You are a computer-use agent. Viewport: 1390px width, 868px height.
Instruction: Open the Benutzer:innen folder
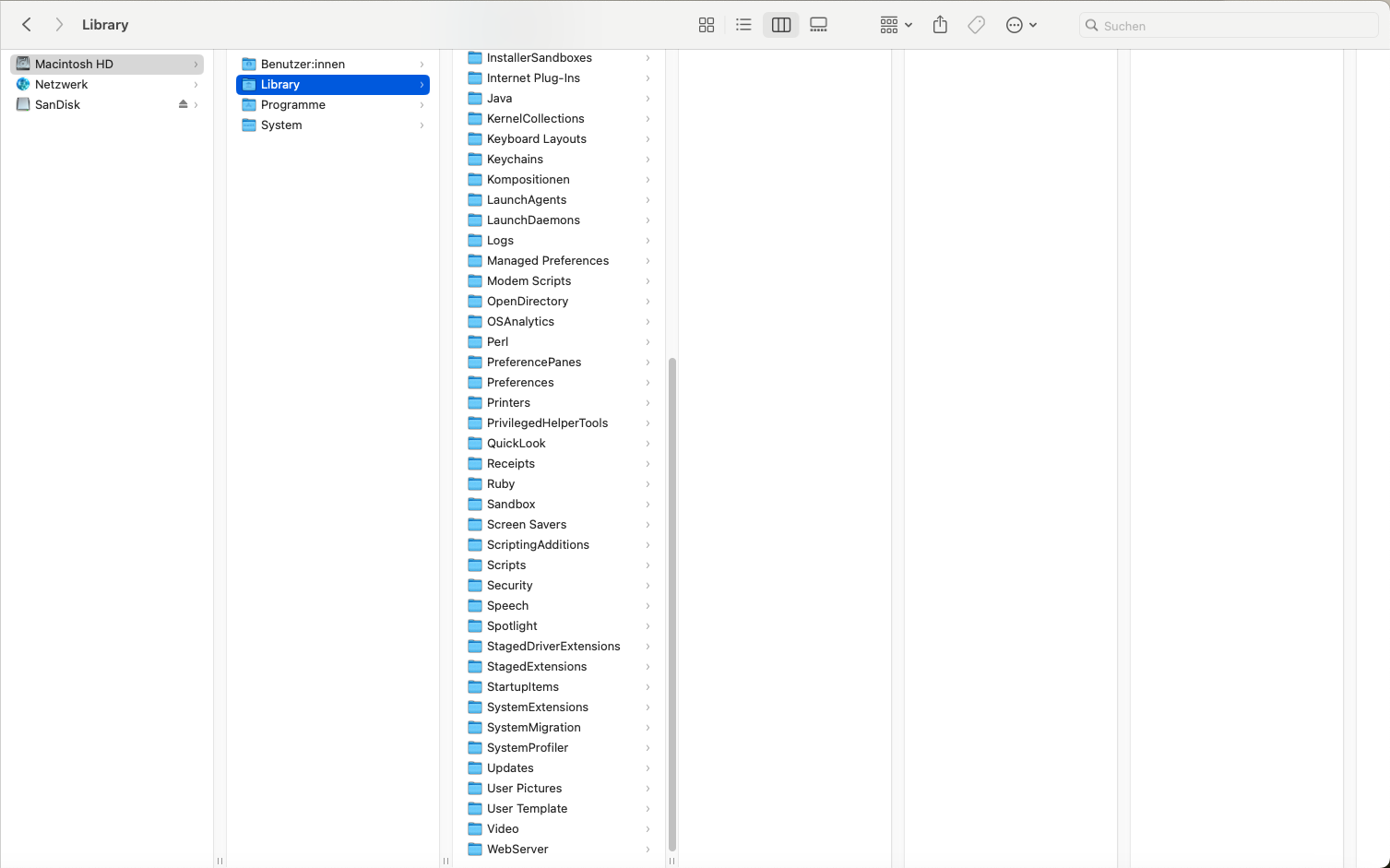(x=333, y=64)
